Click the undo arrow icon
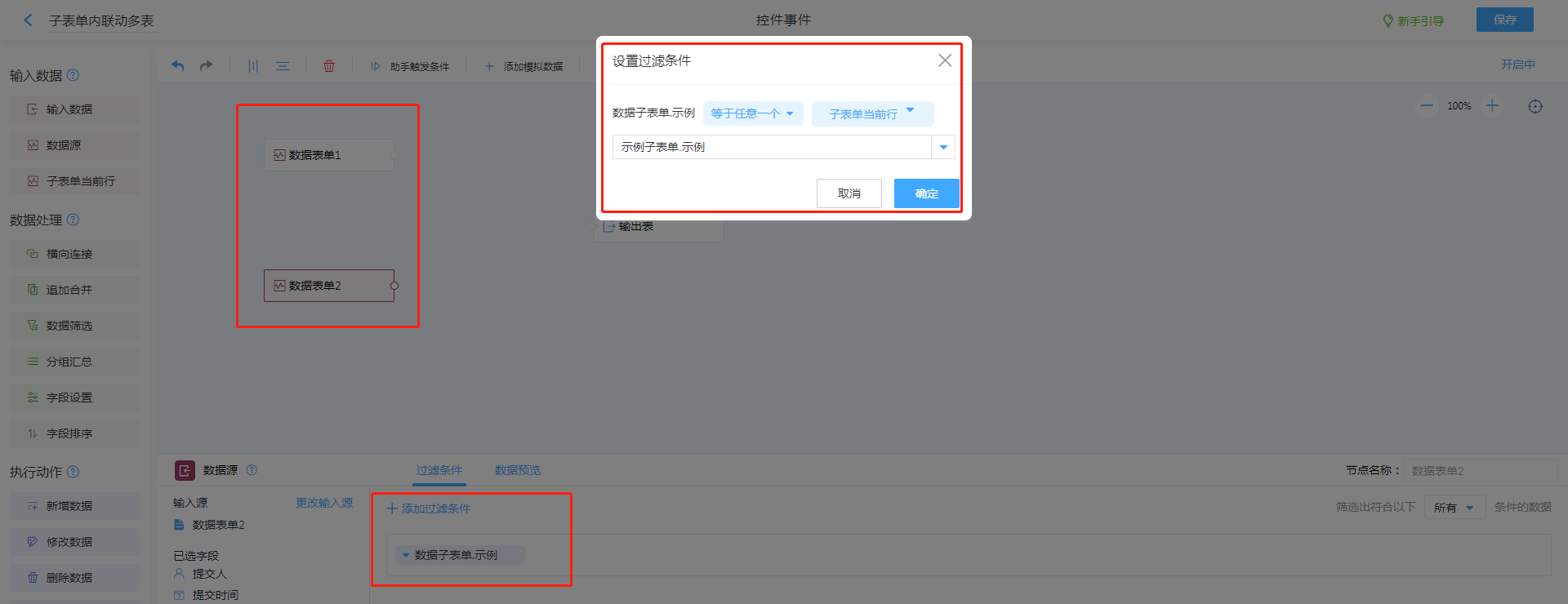Image resolution: width=1568 pixels, height=604 pixels. pyautogui.click(x=177, y=66)
